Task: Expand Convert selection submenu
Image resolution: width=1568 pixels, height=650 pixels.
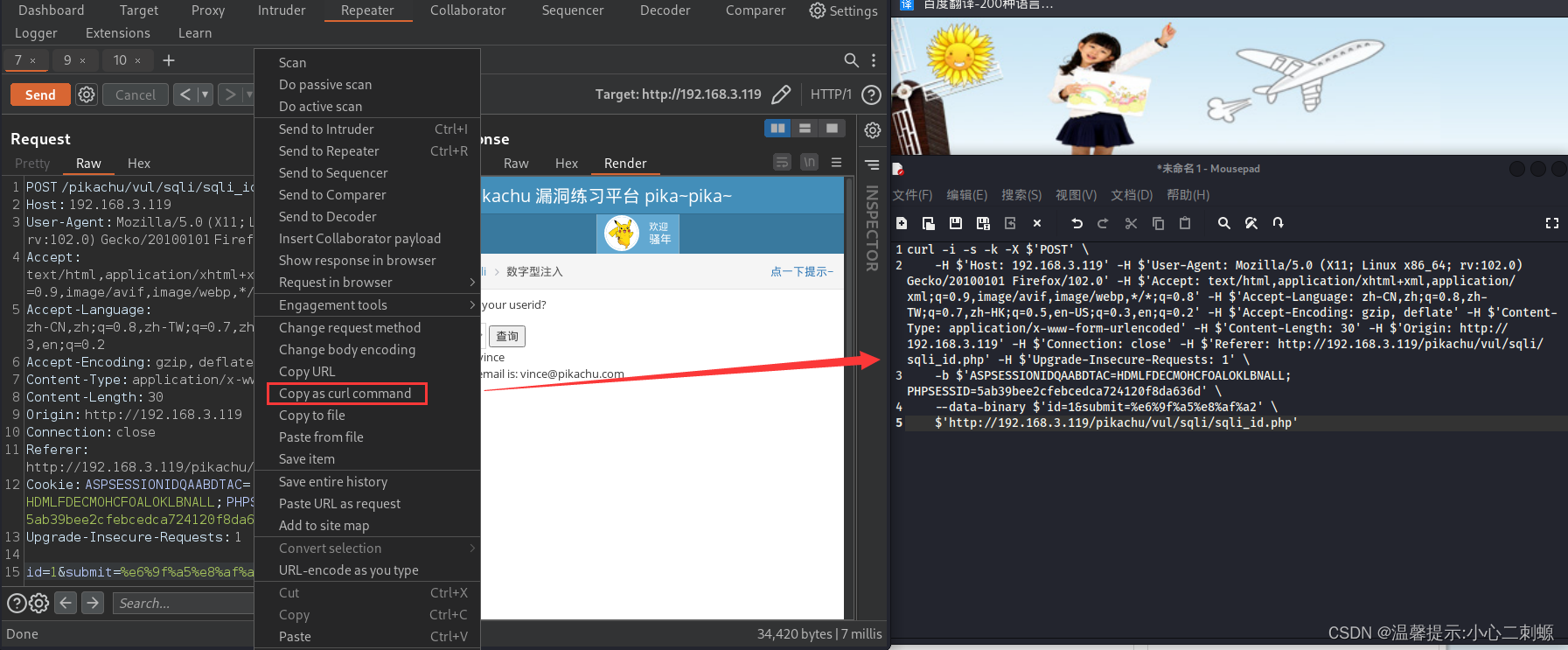Action: point(367,549)
